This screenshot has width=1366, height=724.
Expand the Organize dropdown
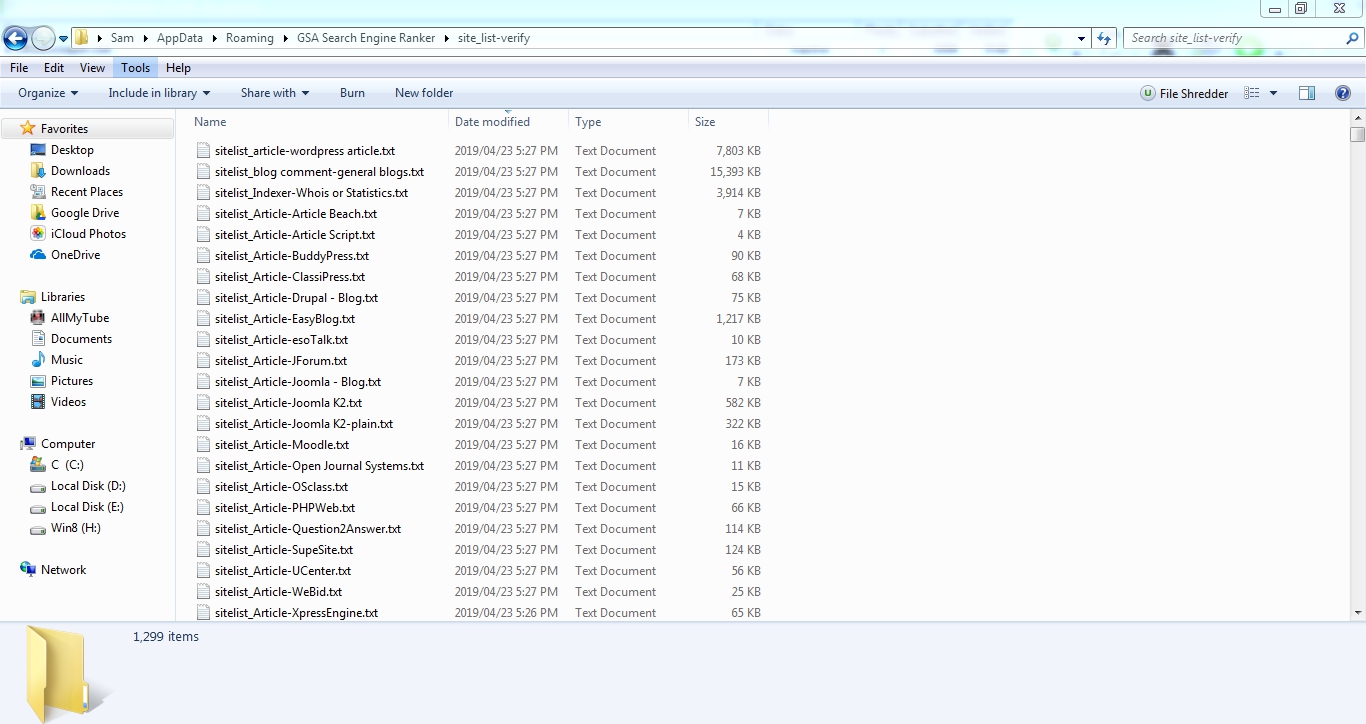click(x=46, y=93)
